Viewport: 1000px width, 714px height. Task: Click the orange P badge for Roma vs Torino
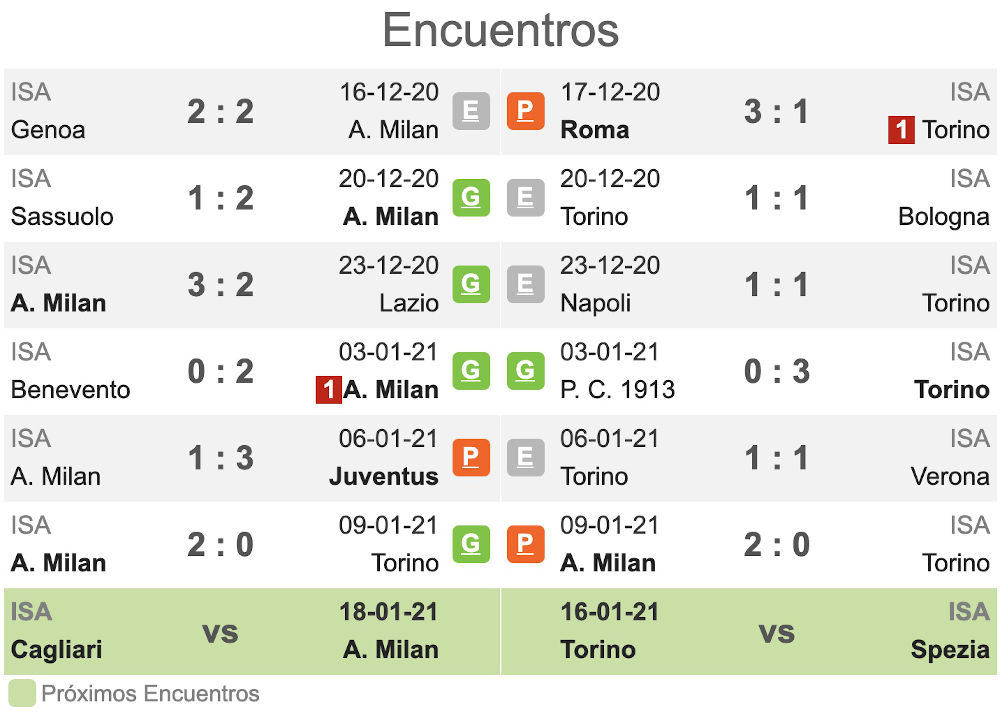pyautogui.click(x=525, y=111)
